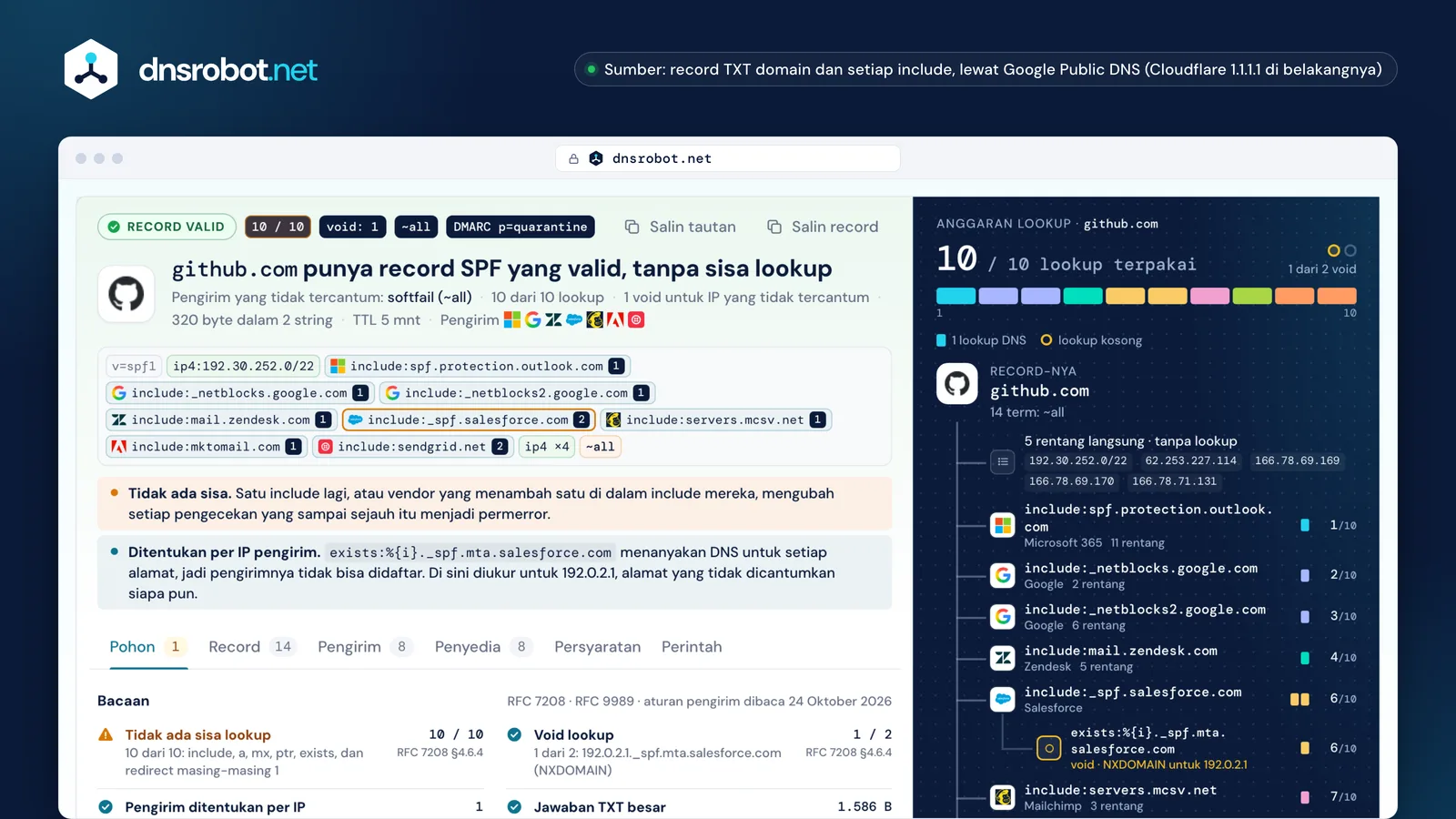Select the Perintah tab

(692, 647)
